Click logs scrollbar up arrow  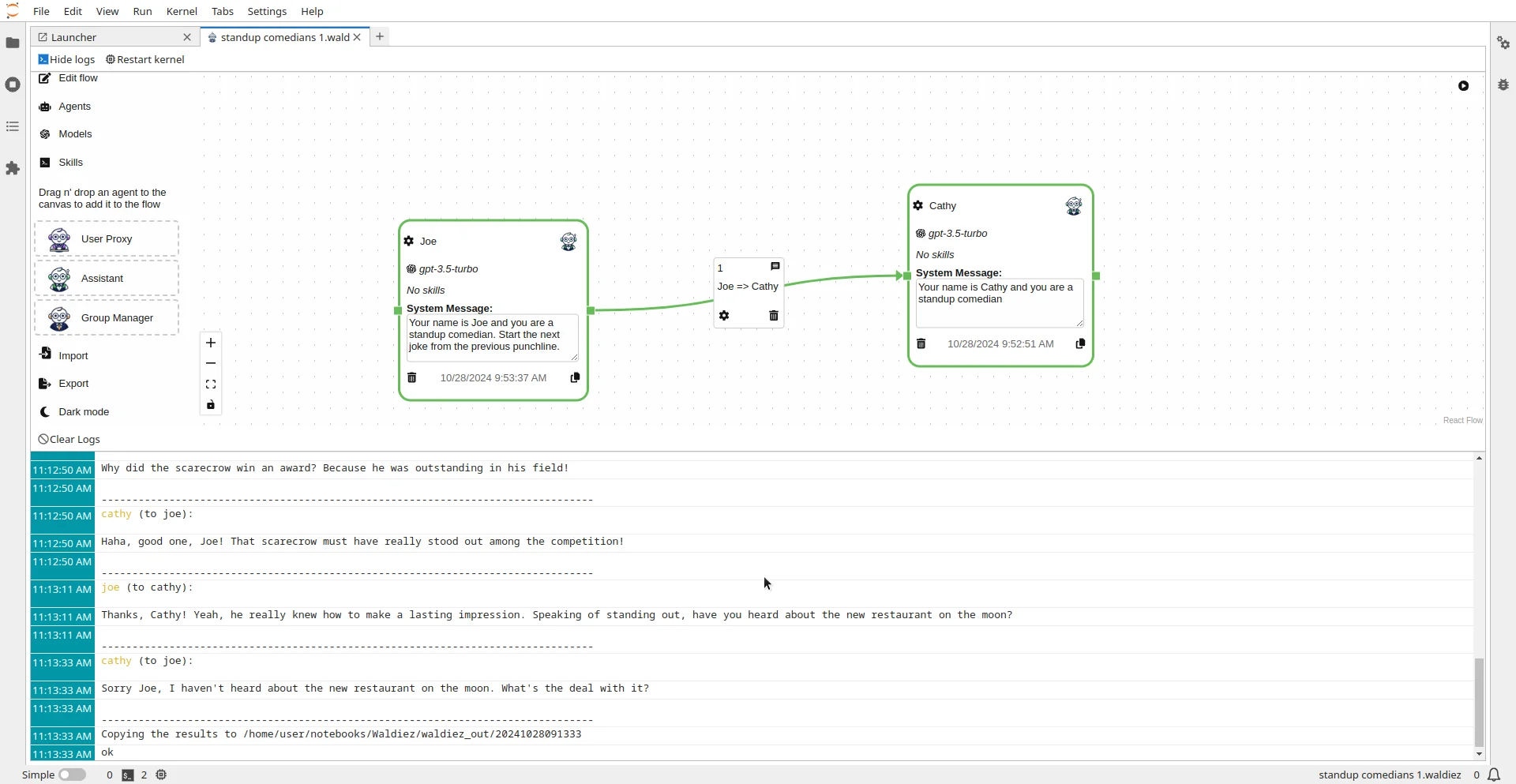pos(1479,458)
